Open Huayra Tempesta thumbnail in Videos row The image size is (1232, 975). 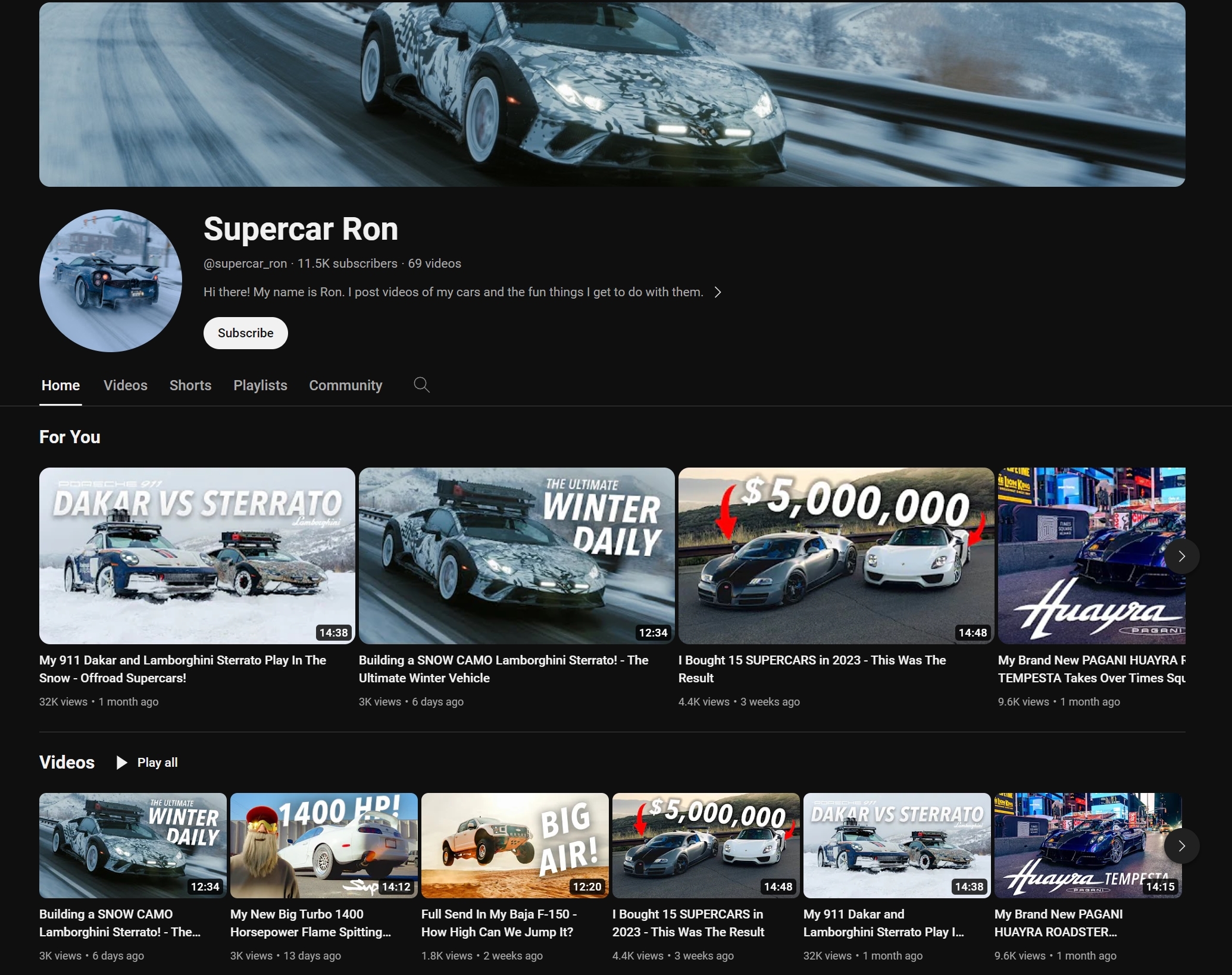(x=1088, y=845)
